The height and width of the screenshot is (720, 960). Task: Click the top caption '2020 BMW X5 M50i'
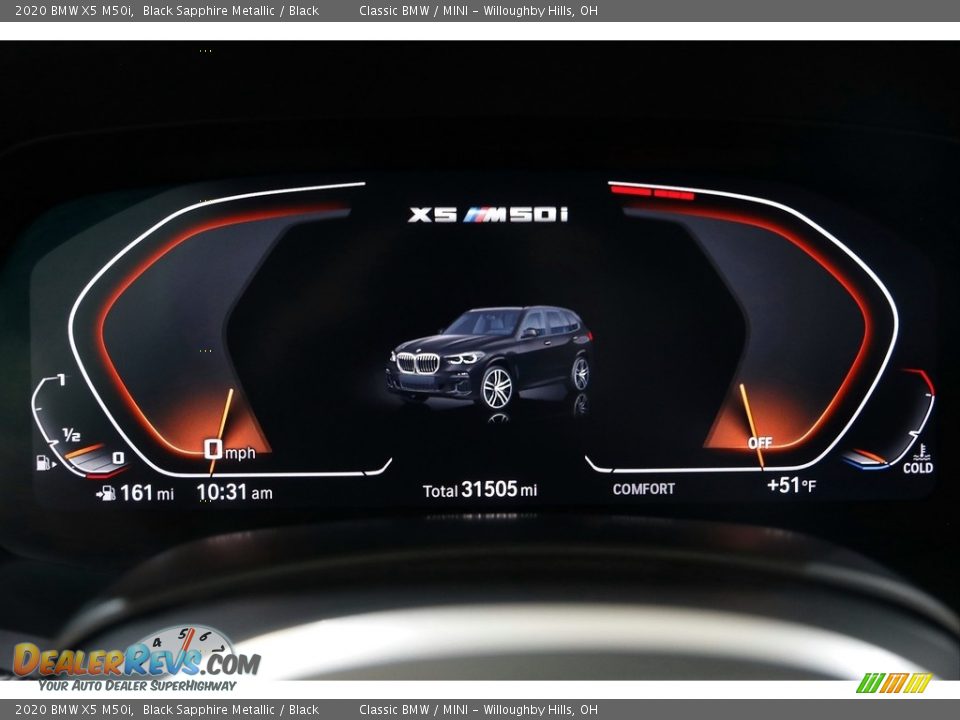tap(74, 10)
